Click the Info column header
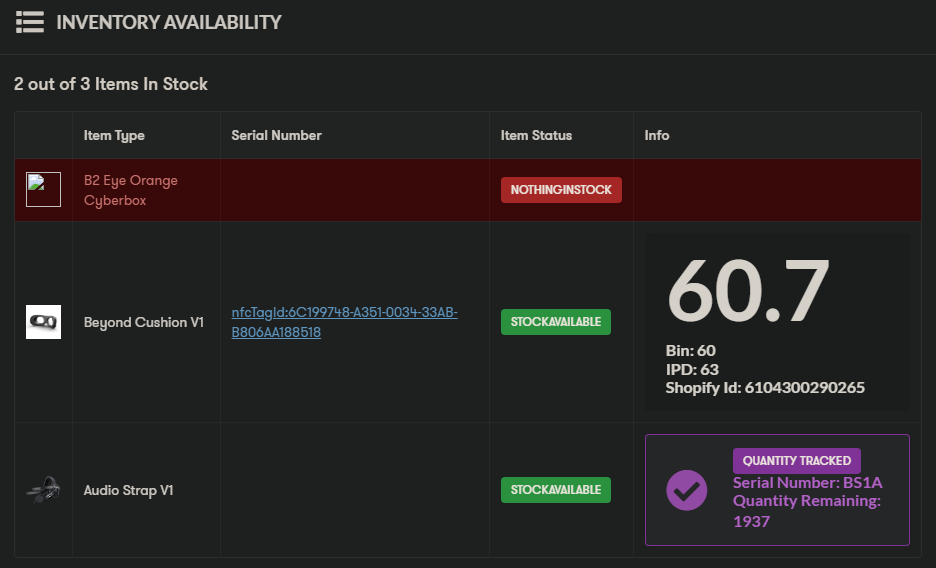Screen dimensions: 936x568 pos(657,135)
